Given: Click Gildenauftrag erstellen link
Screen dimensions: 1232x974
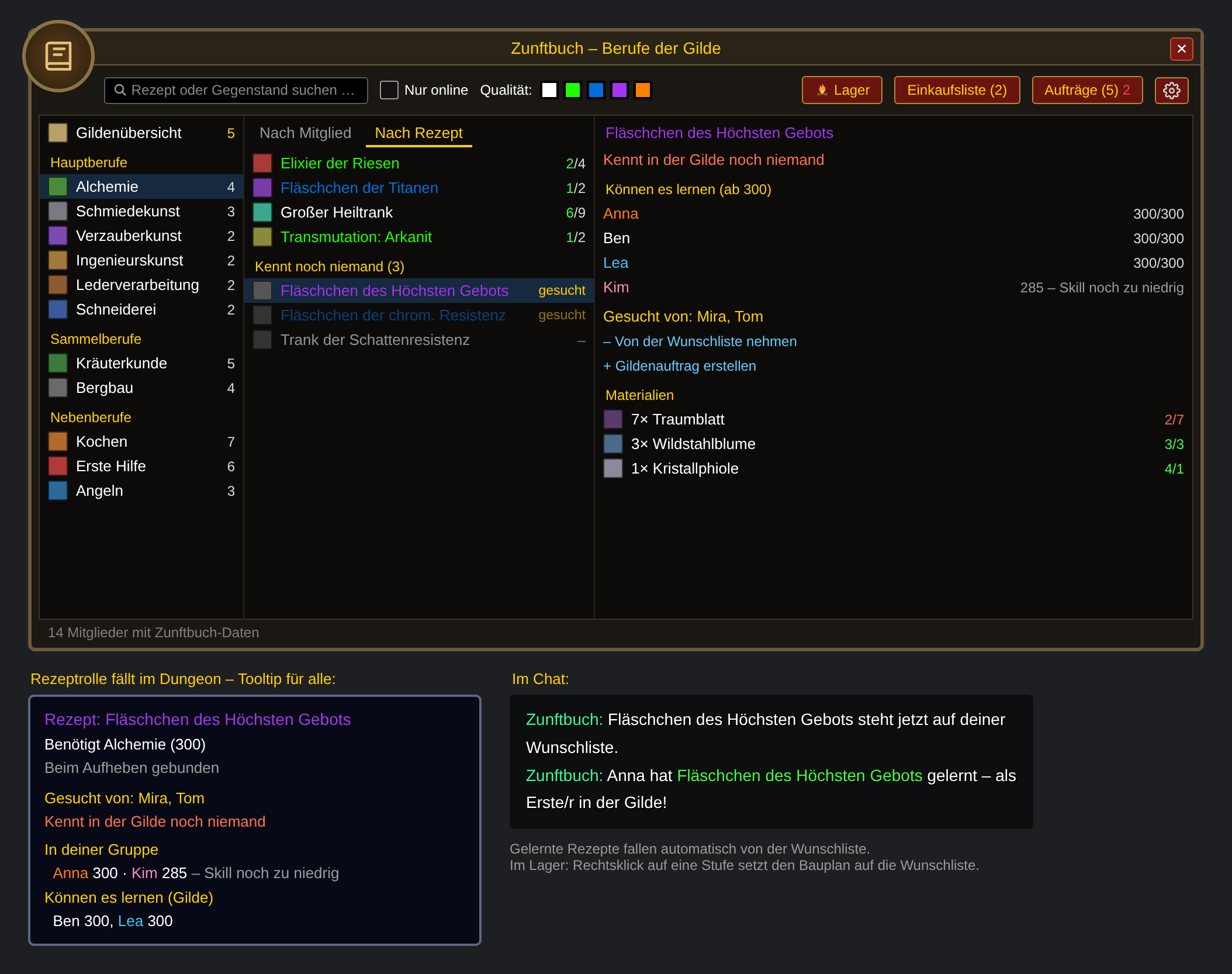Looking at the screenshot, I should (x=680, y=366).
